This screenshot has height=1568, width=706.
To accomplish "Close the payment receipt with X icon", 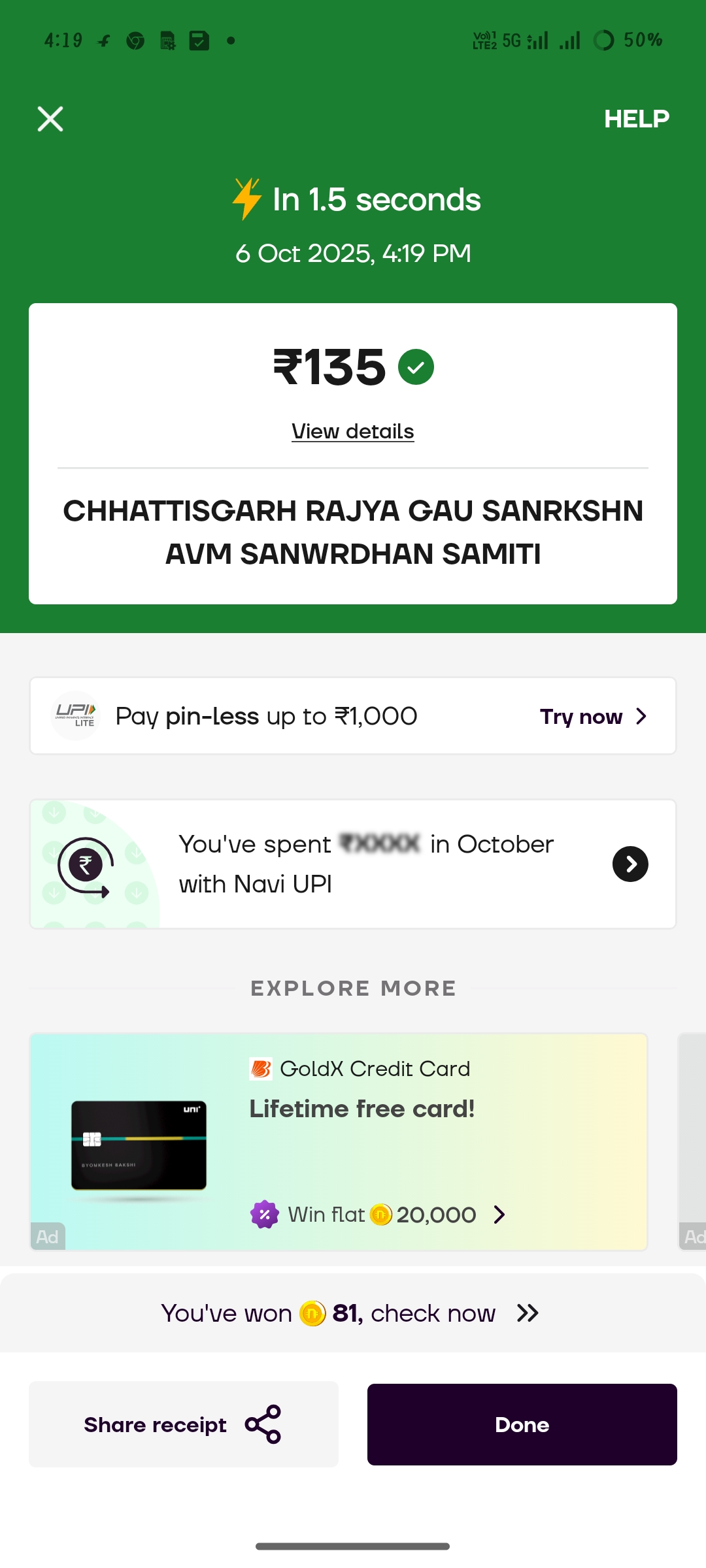I will click(50, 119).
